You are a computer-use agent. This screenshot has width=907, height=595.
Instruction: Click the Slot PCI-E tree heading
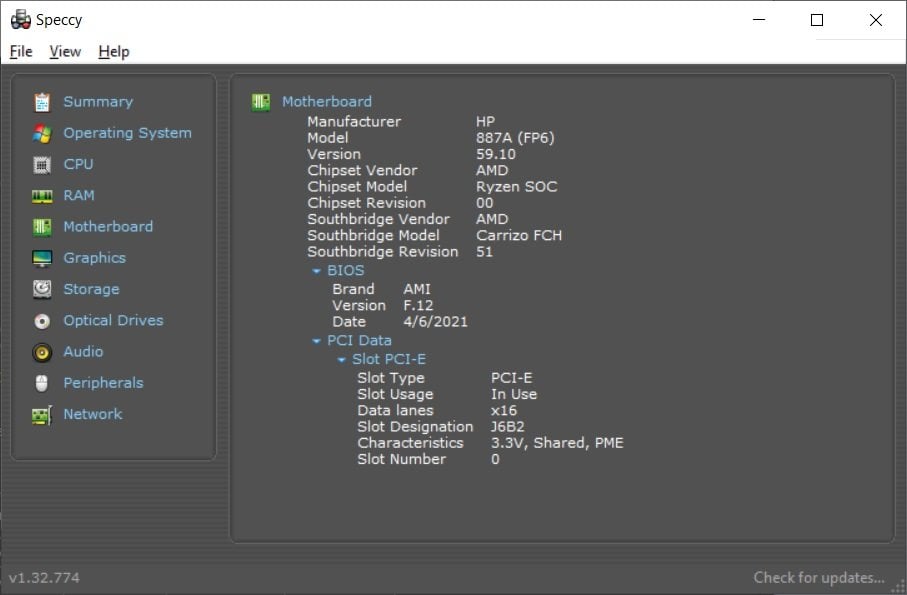tap(389, 359)
